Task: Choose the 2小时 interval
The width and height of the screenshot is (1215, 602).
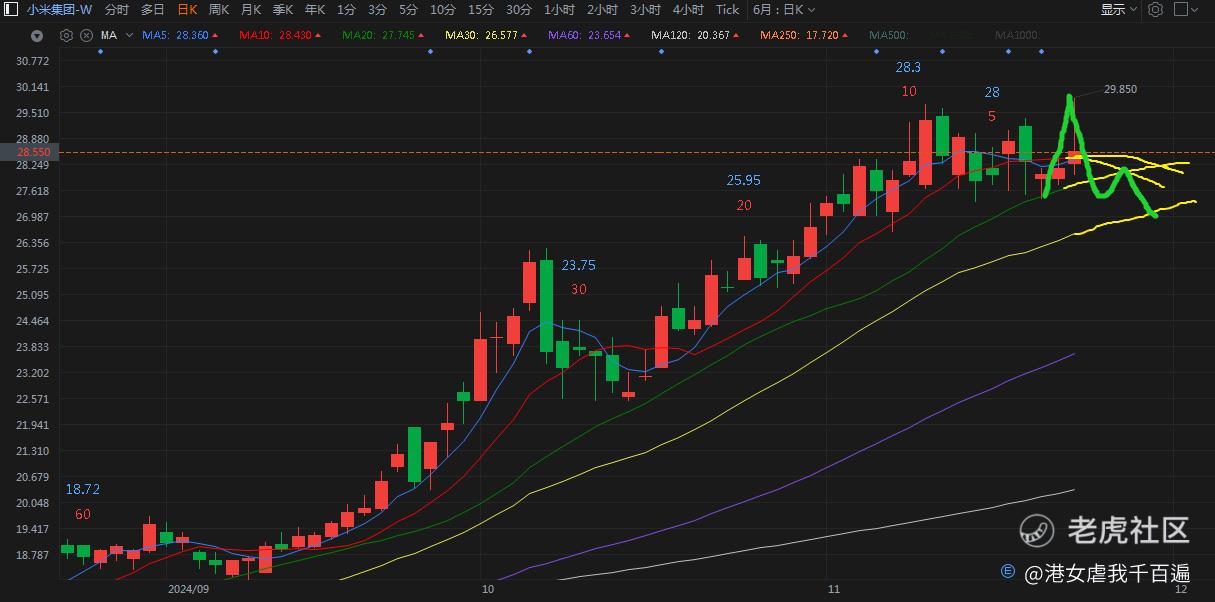Action: tap(602, 9)
